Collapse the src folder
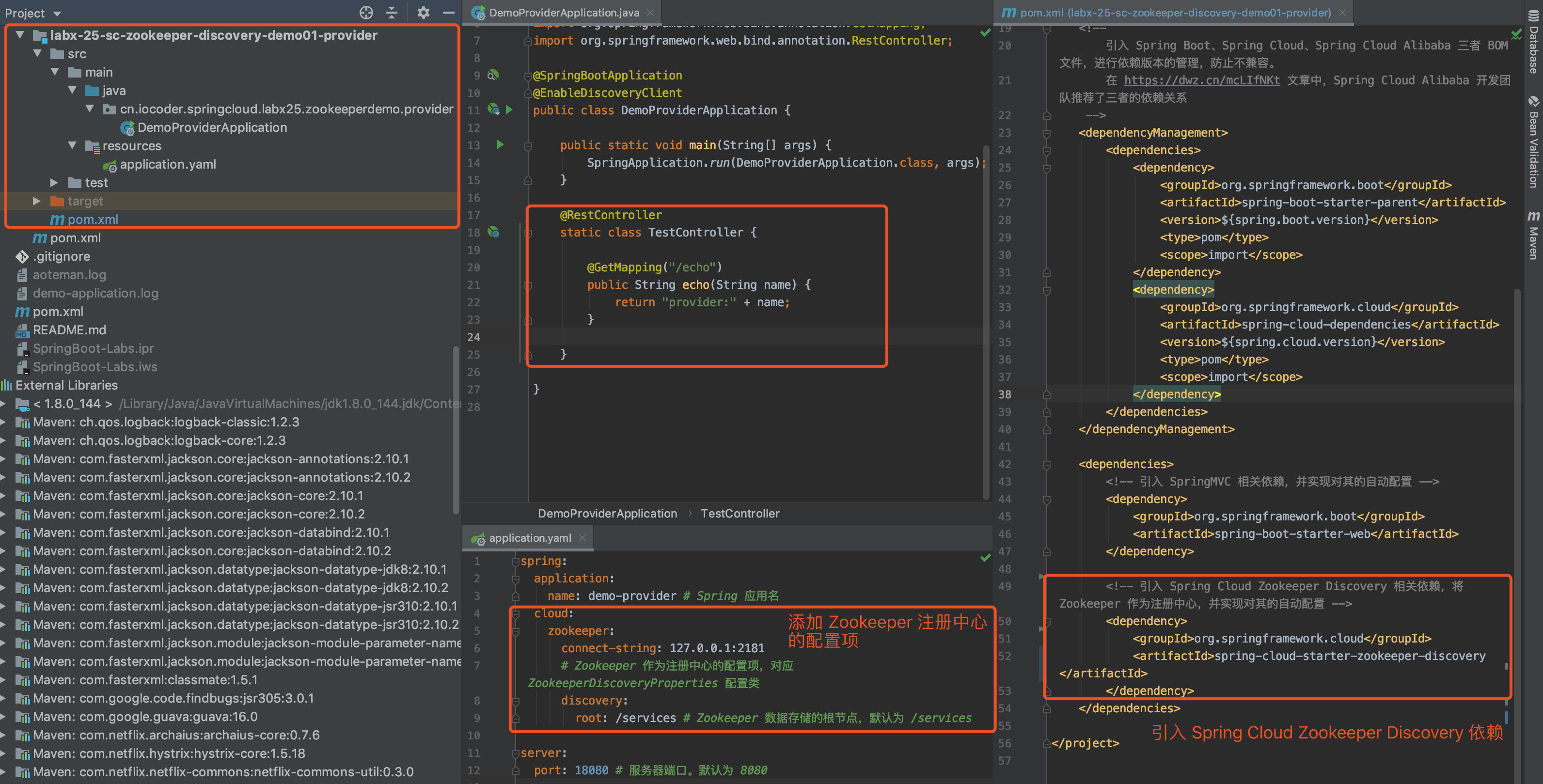 point(37,54)
